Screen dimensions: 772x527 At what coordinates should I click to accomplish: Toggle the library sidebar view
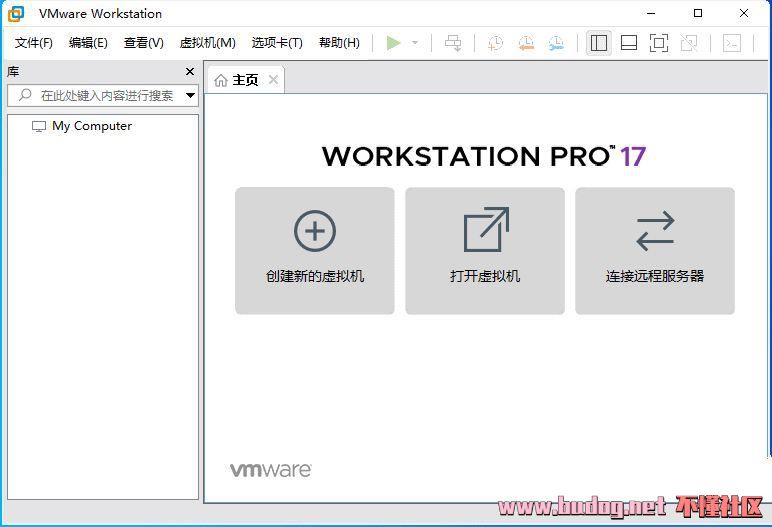[x=599, y=43]
